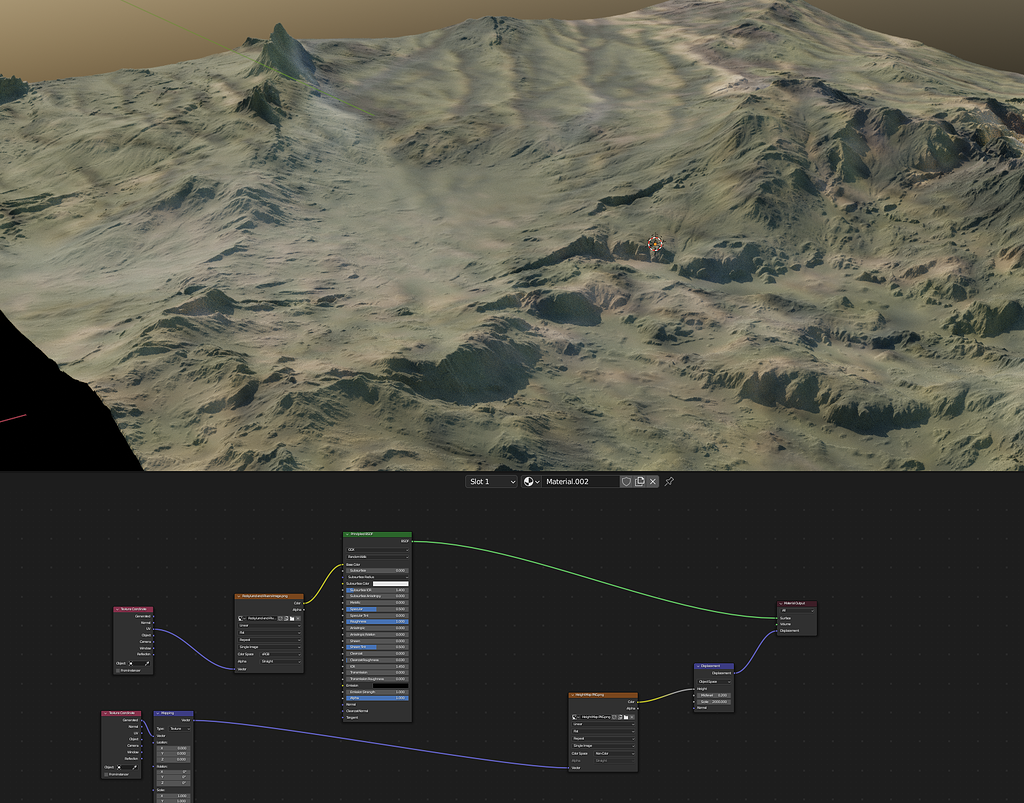Click new image copy icon in RockyLandandRivers node

pyautogui.click(x=286, y=618)
